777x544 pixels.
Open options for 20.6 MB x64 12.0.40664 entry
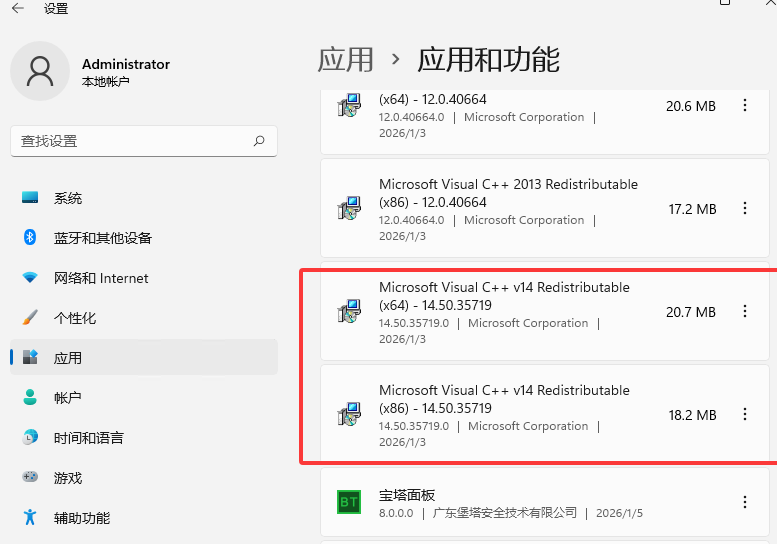pyautogui.click(x=745, y=106)
